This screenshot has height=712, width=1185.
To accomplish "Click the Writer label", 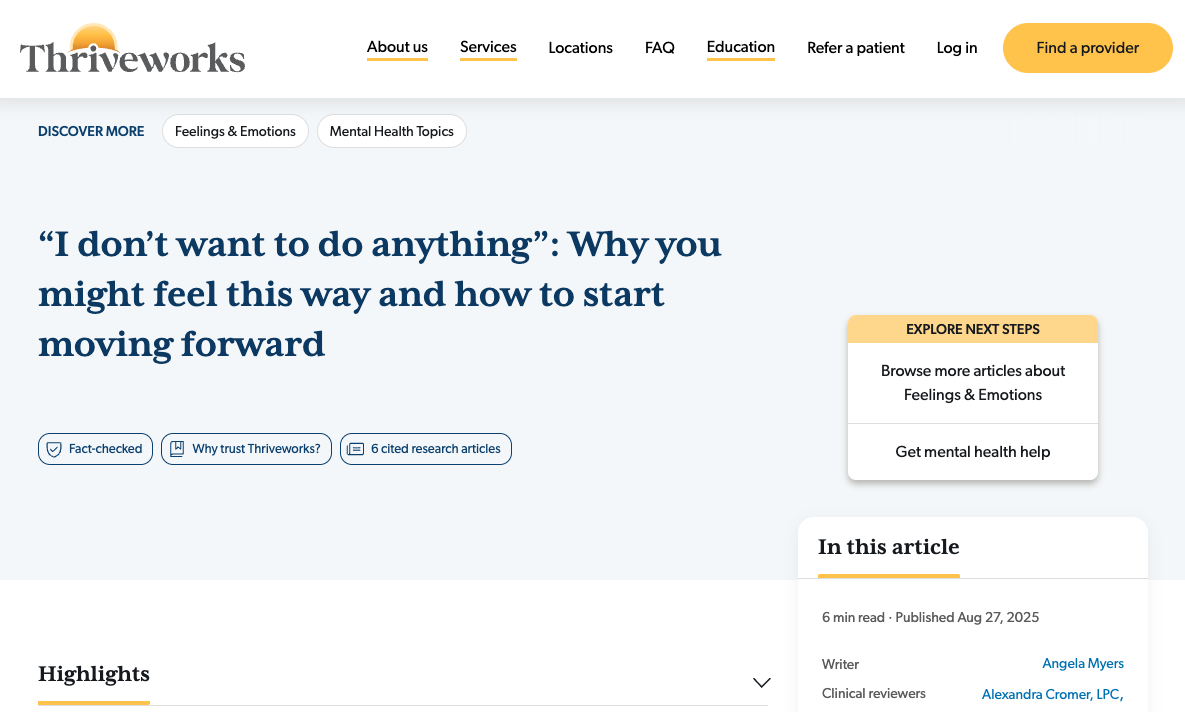I will tap(840, 664).
